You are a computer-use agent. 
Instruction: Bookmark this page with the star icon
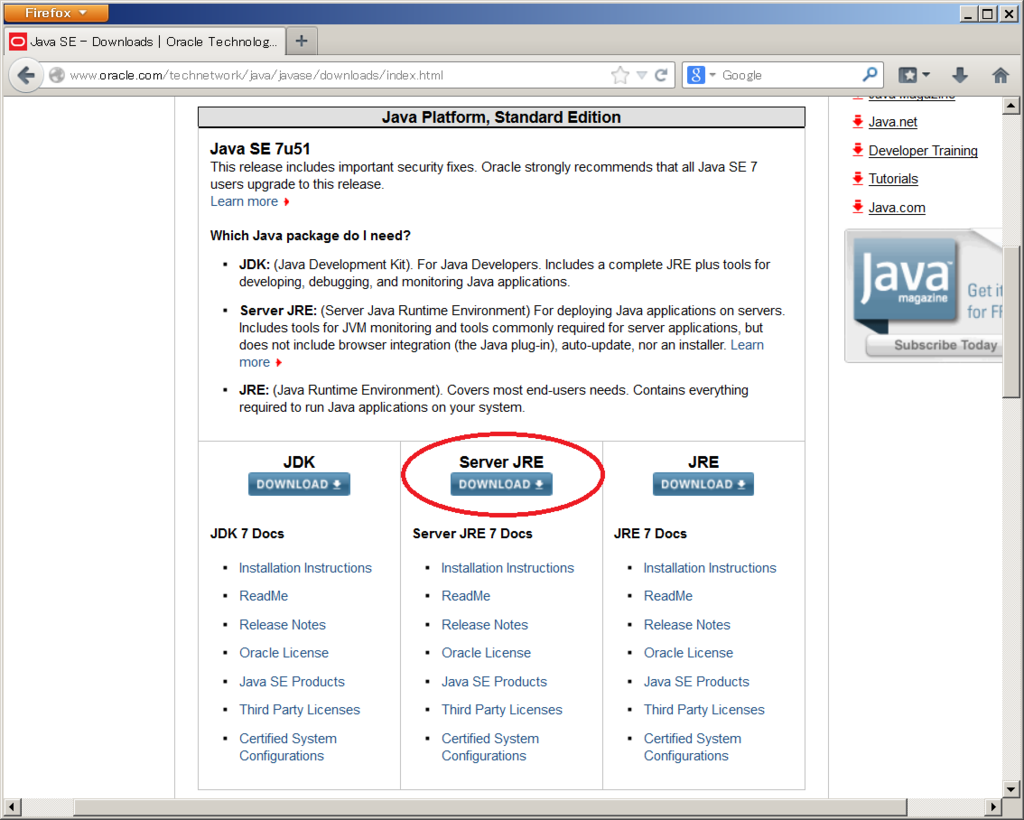(619, 74)
